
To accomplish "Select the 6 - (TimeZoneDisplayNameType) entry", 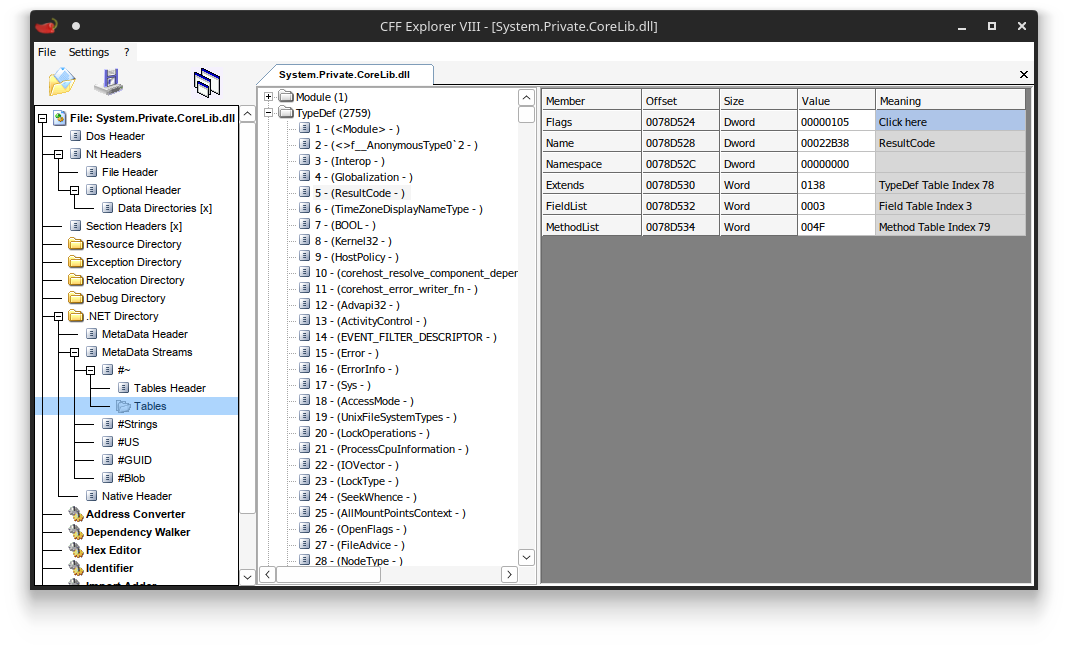I will tap(398, 209).
